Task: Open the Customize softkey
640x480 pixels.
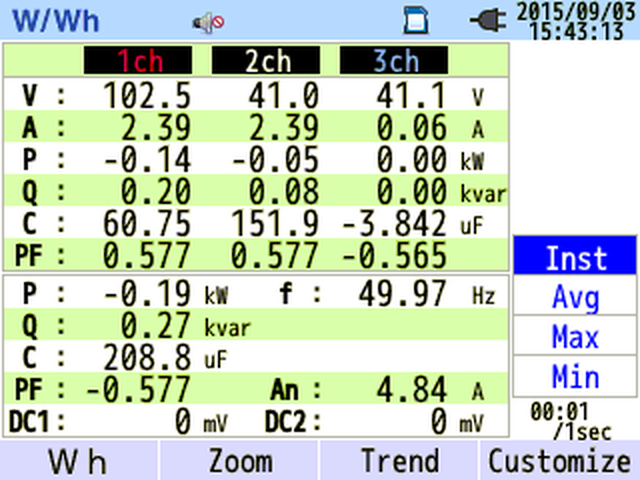Action: tap(560, 461)
